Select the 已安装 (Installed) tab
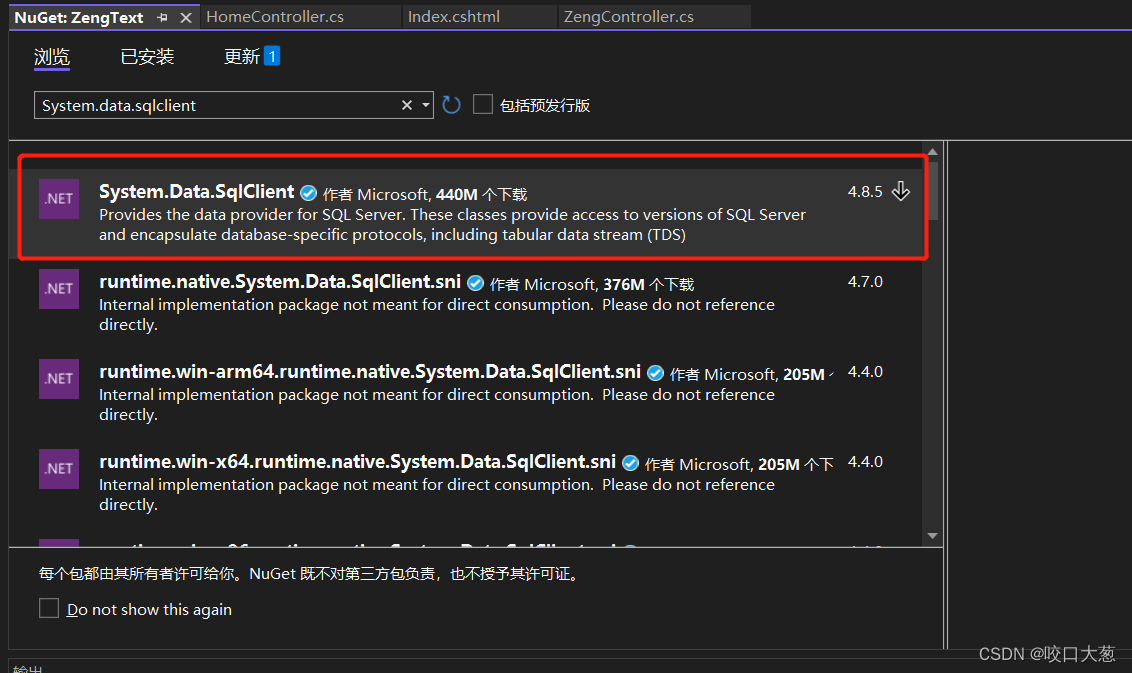The height and width of the screenshot is (673, 1132). coord(147,56)
